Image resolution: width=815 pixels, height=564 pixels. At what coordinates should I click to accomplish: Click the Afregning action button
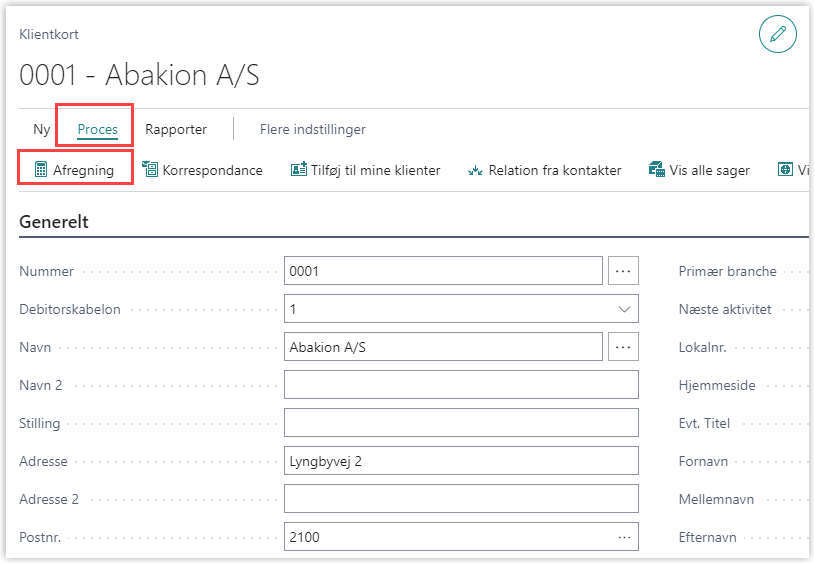pyautogui.click(x=83, y=170)
